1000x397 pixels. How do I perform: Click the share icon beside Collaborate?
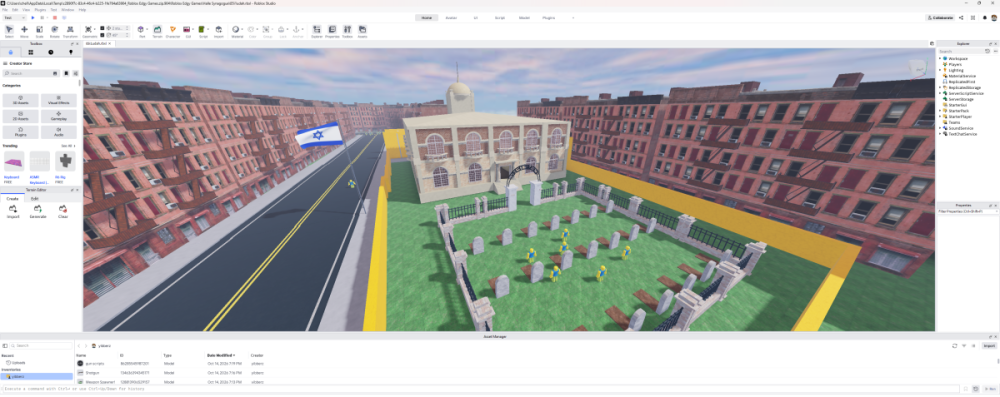click(x=961, y=18)
